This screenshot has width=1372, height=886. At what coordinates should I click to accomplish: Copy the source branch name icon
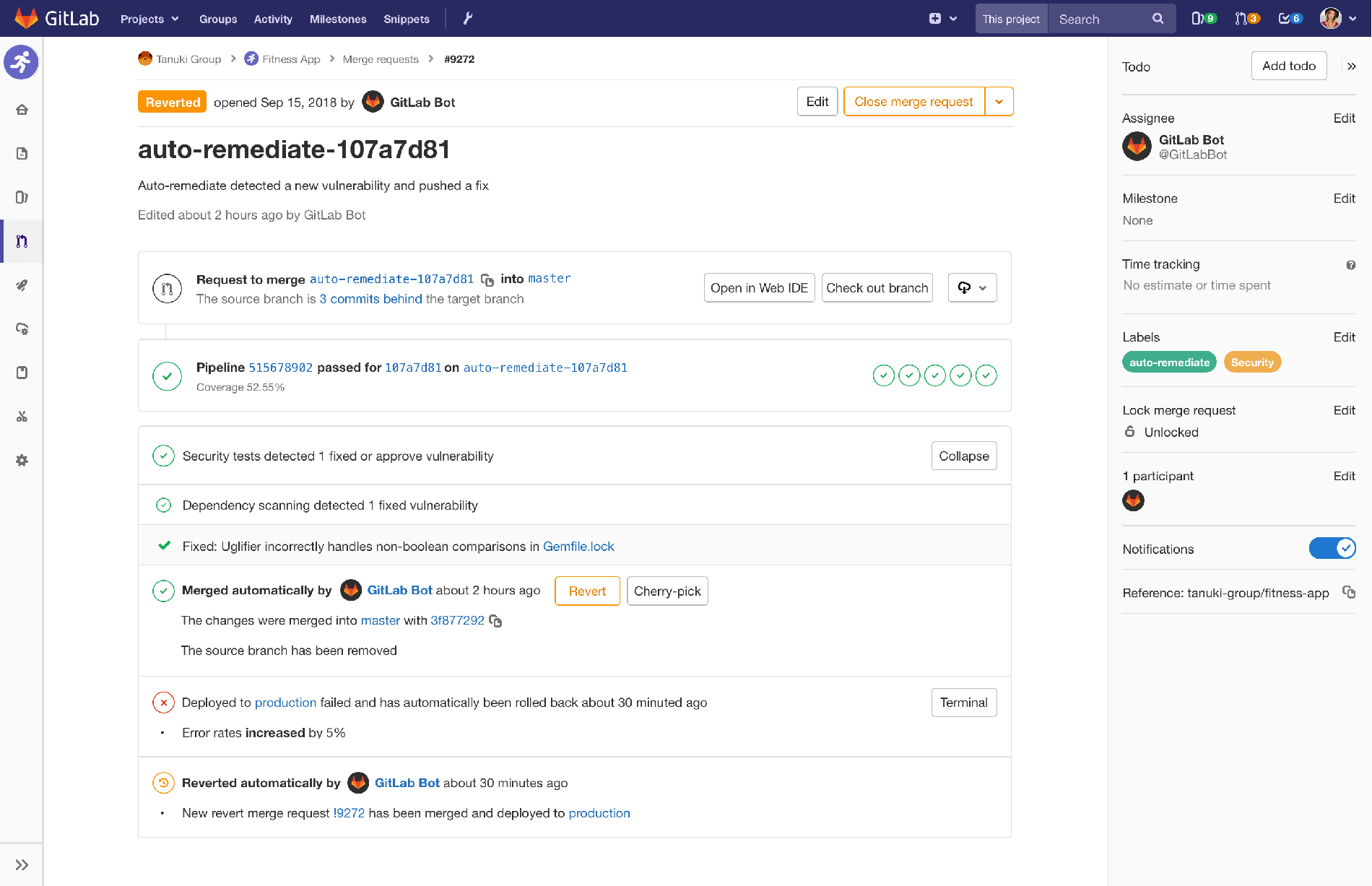(487, 279)
